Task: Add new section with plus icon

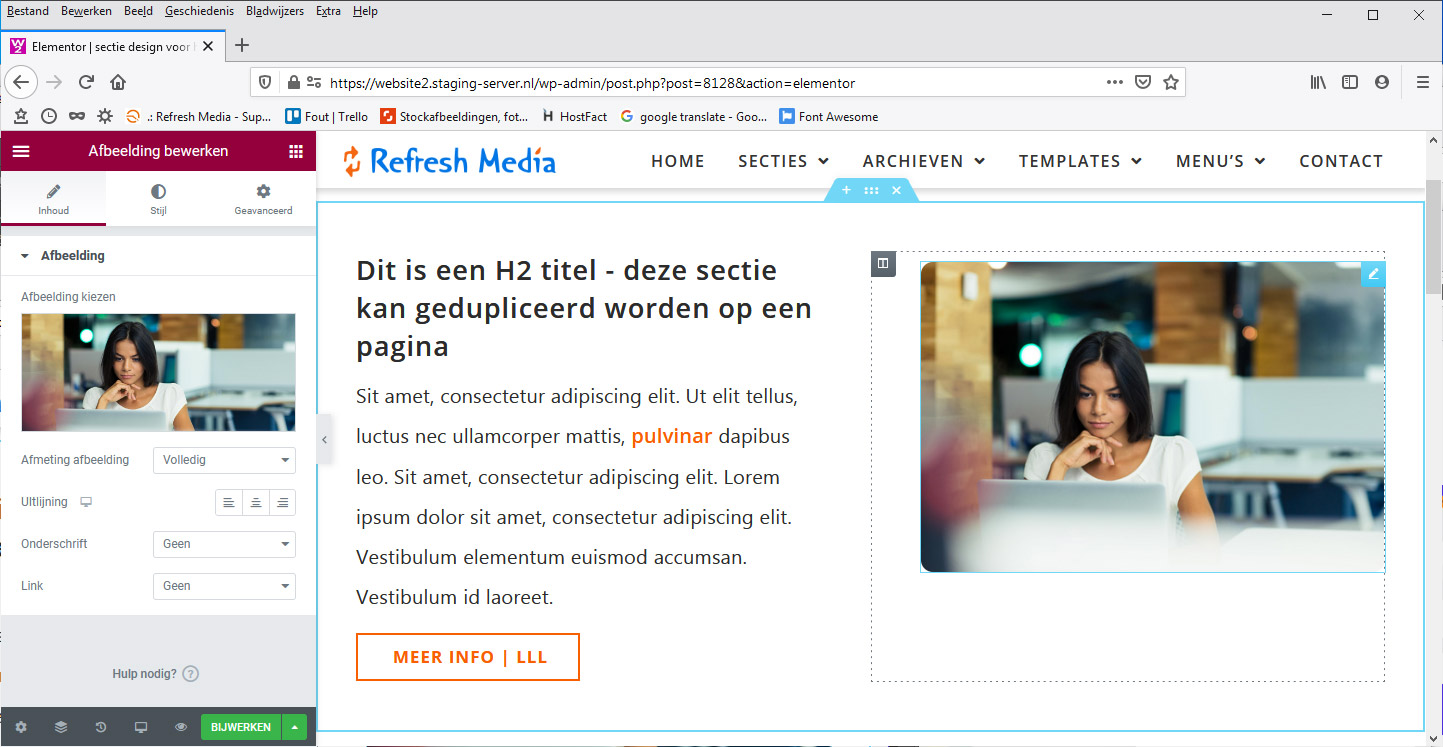Action: tap(846, 190)
